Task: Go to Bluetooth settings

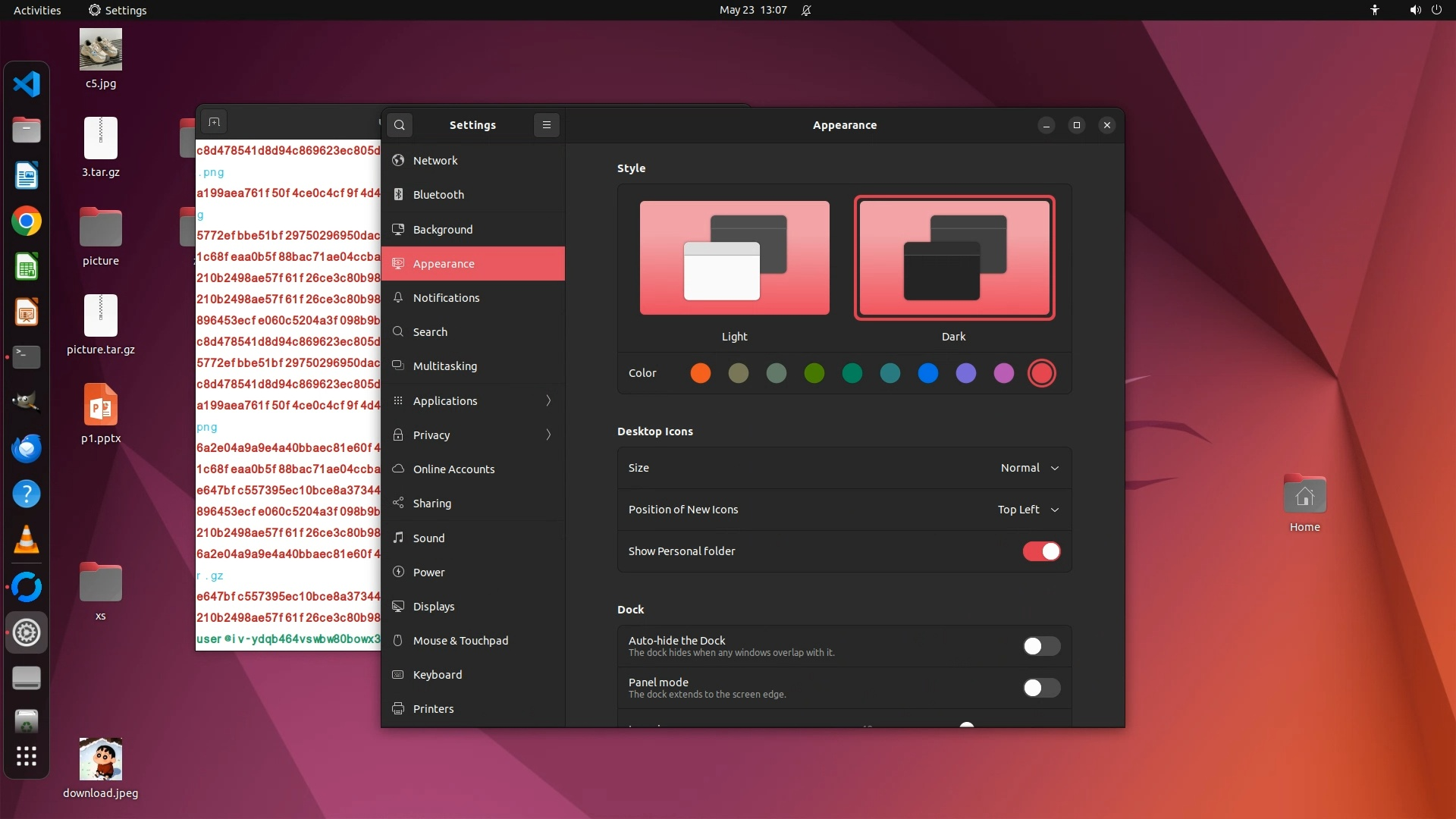Action: click(438, 195)
